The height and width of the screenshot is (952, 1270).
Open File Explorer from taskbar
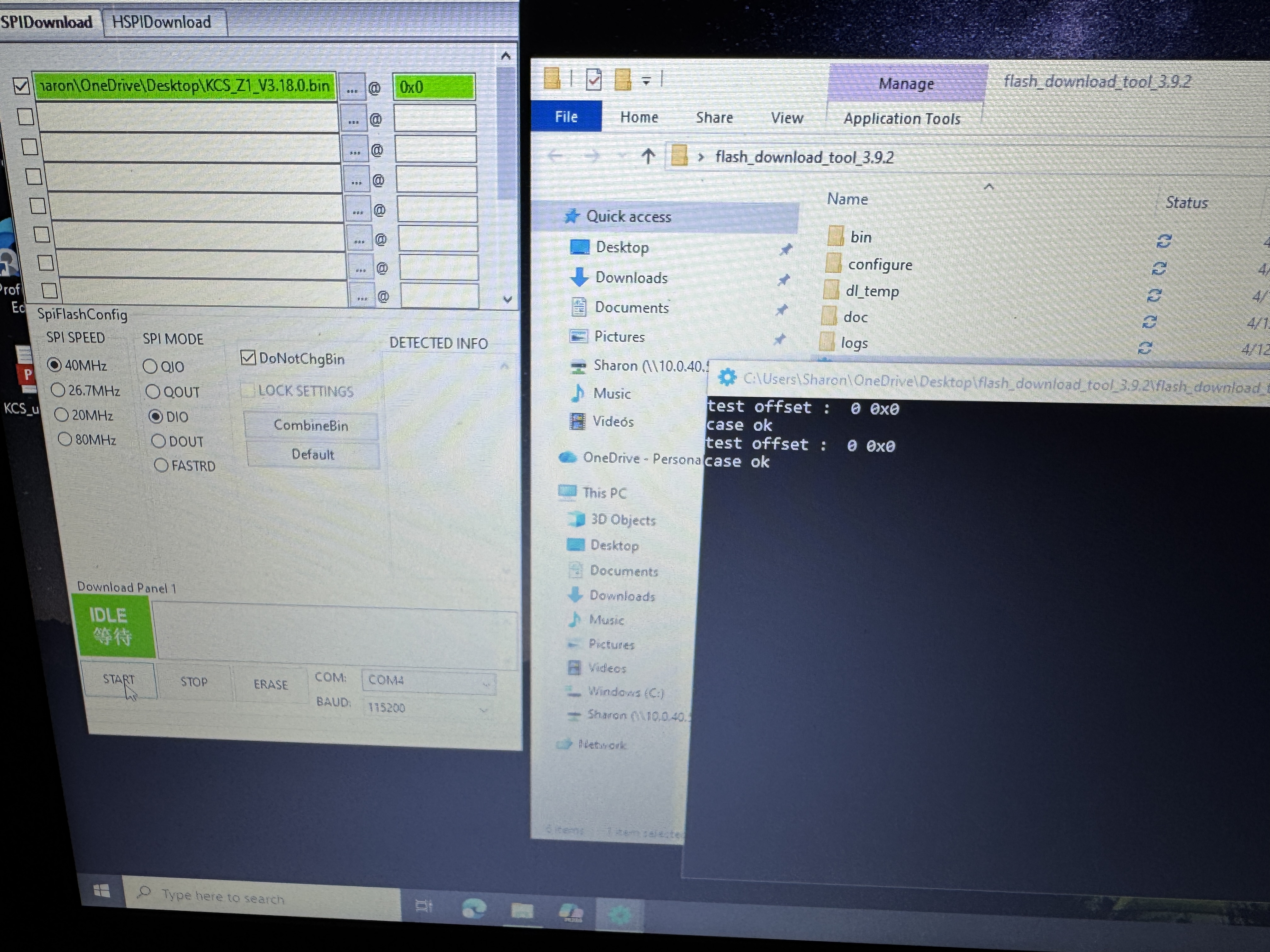tap(522, 911)
